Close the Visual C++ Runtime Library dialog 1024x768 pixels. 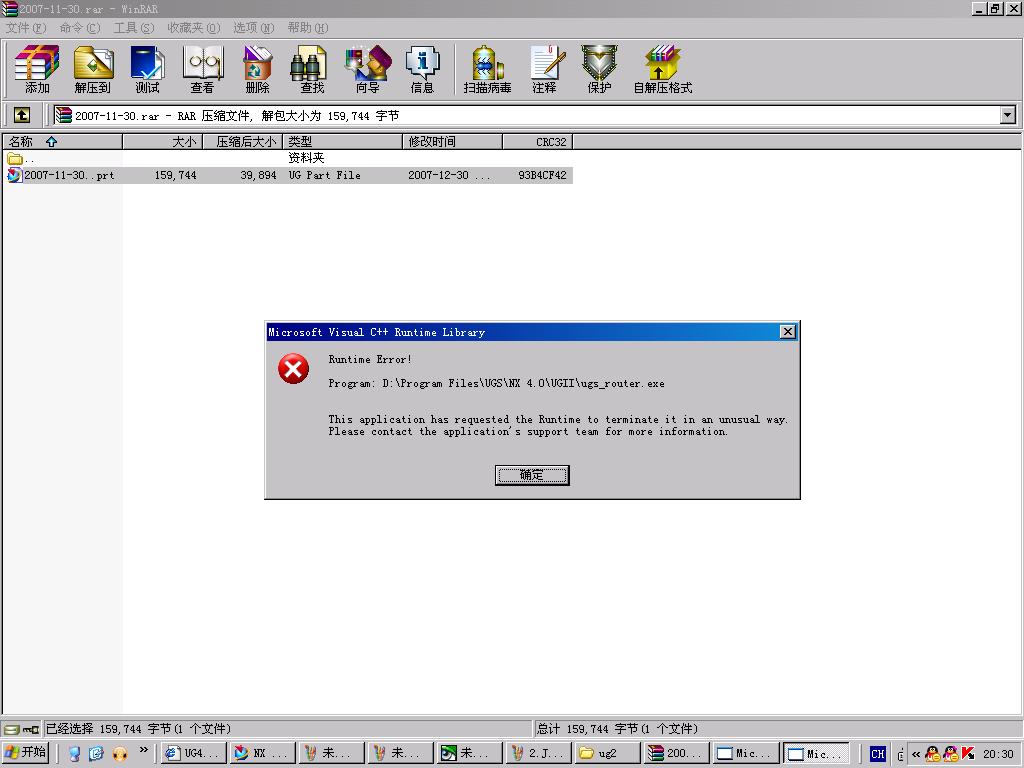tap(788, 332)
